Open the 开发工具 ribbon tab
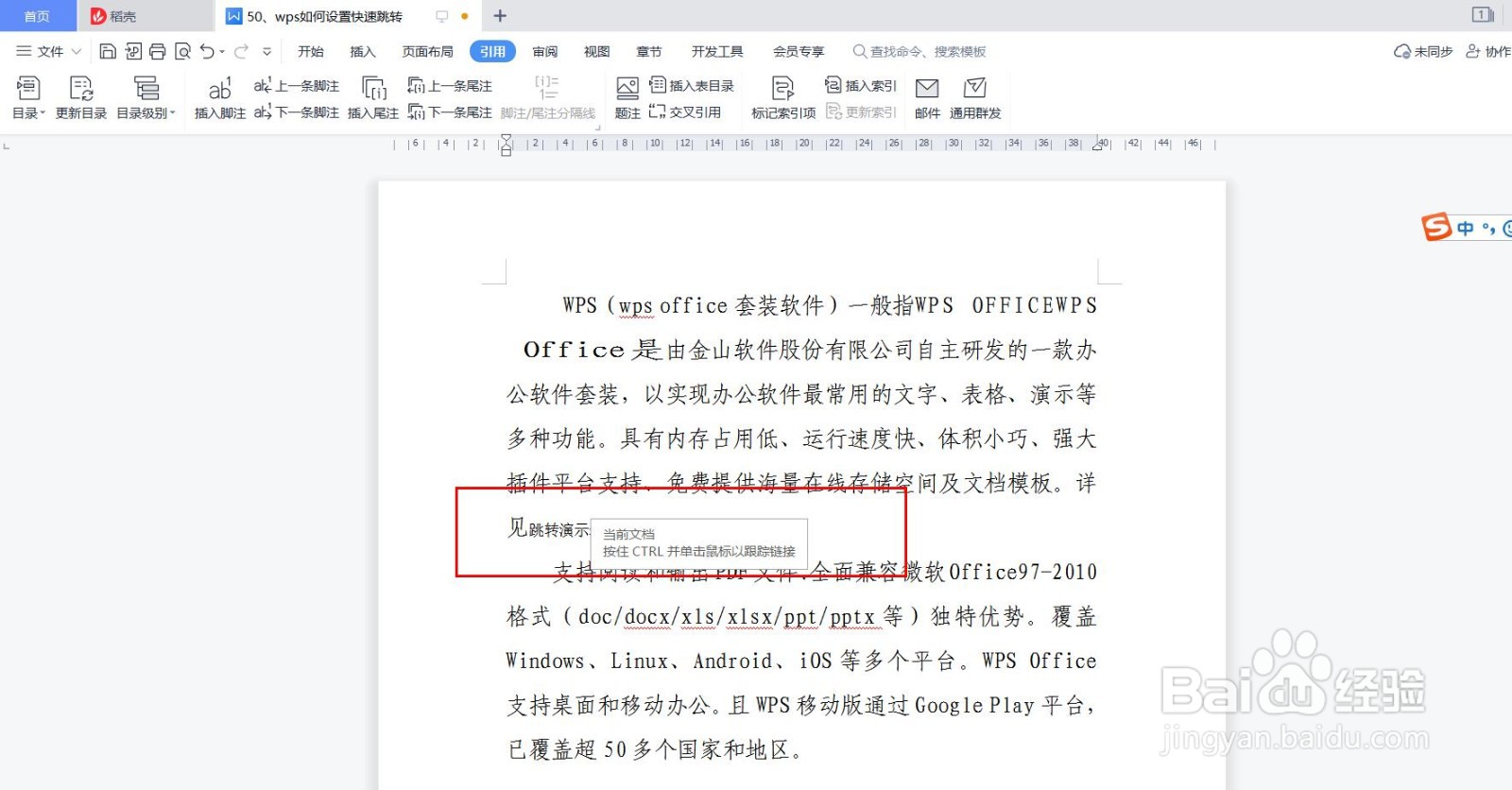The width and height of the screenshot is (1512, 790). [717, 51]
